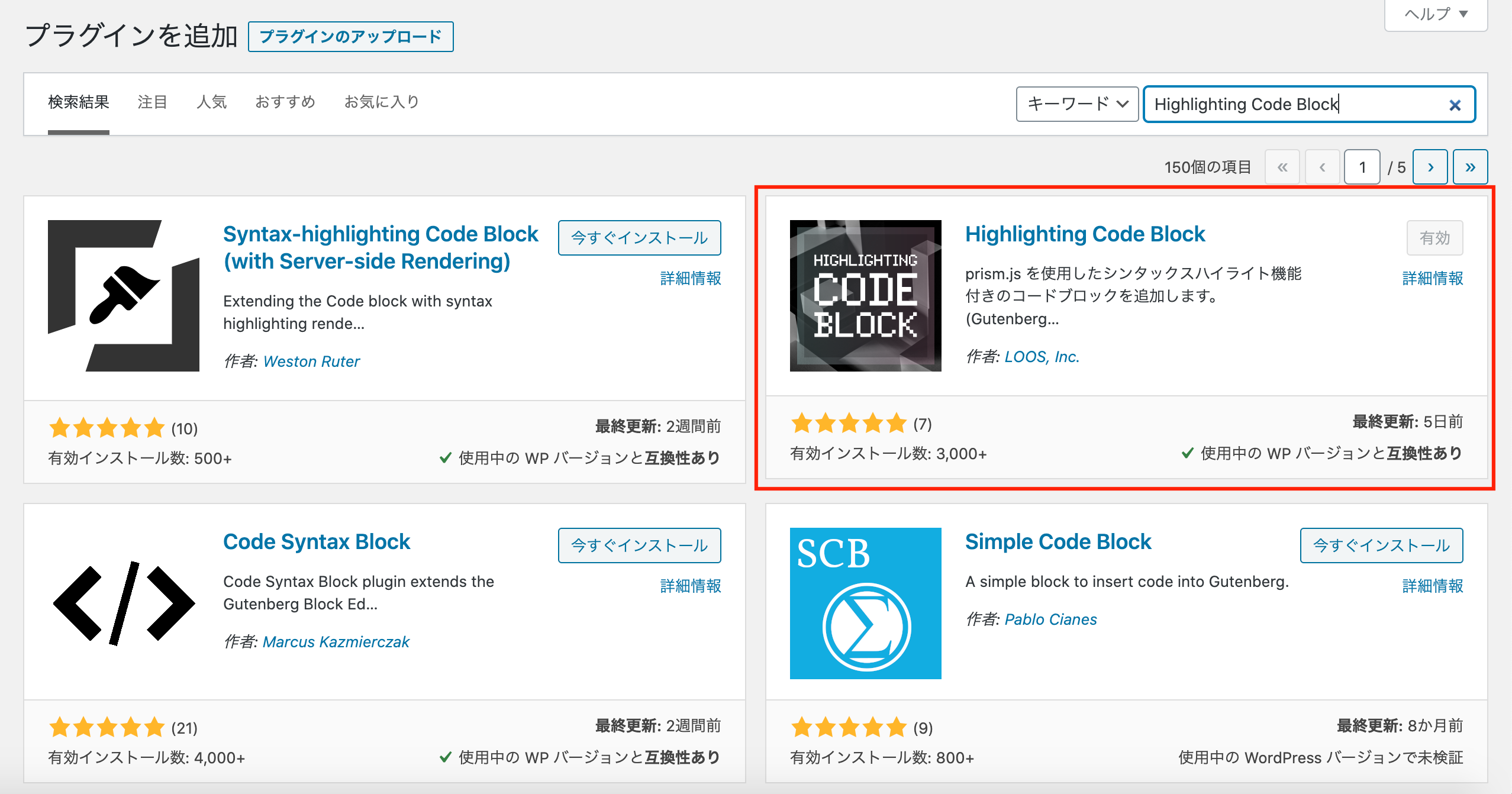
Task: Click 最終更新: 5日前 text
Action: [x=1408, y=422]
